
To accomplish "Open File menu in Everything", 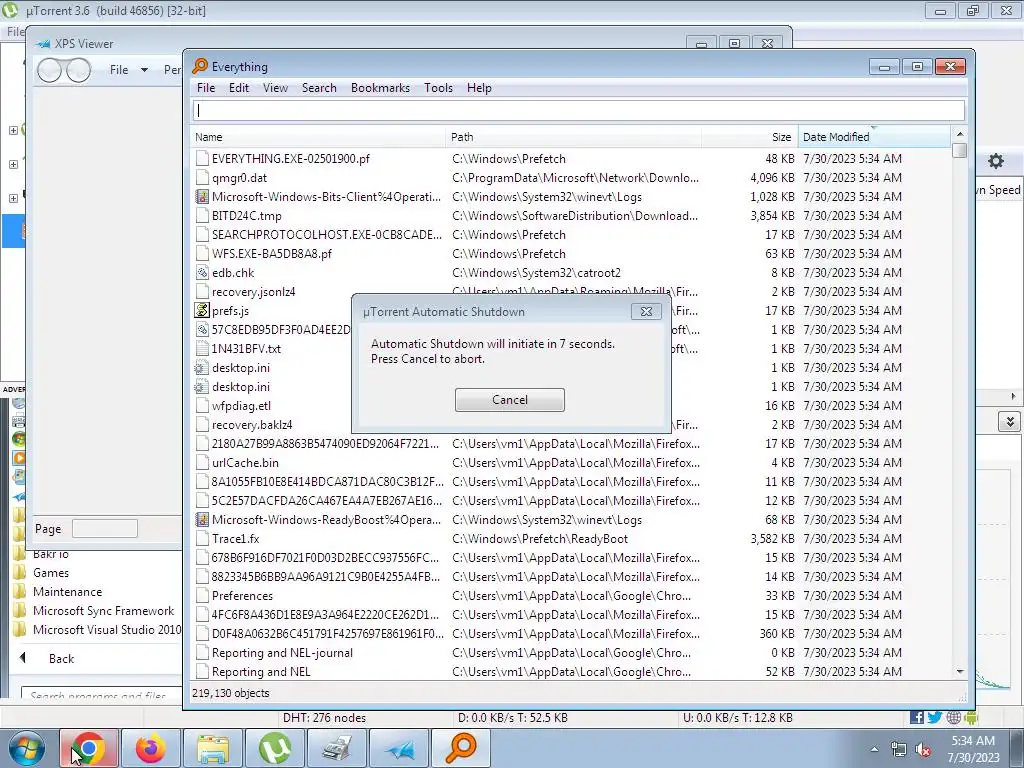I will (206, 88).
